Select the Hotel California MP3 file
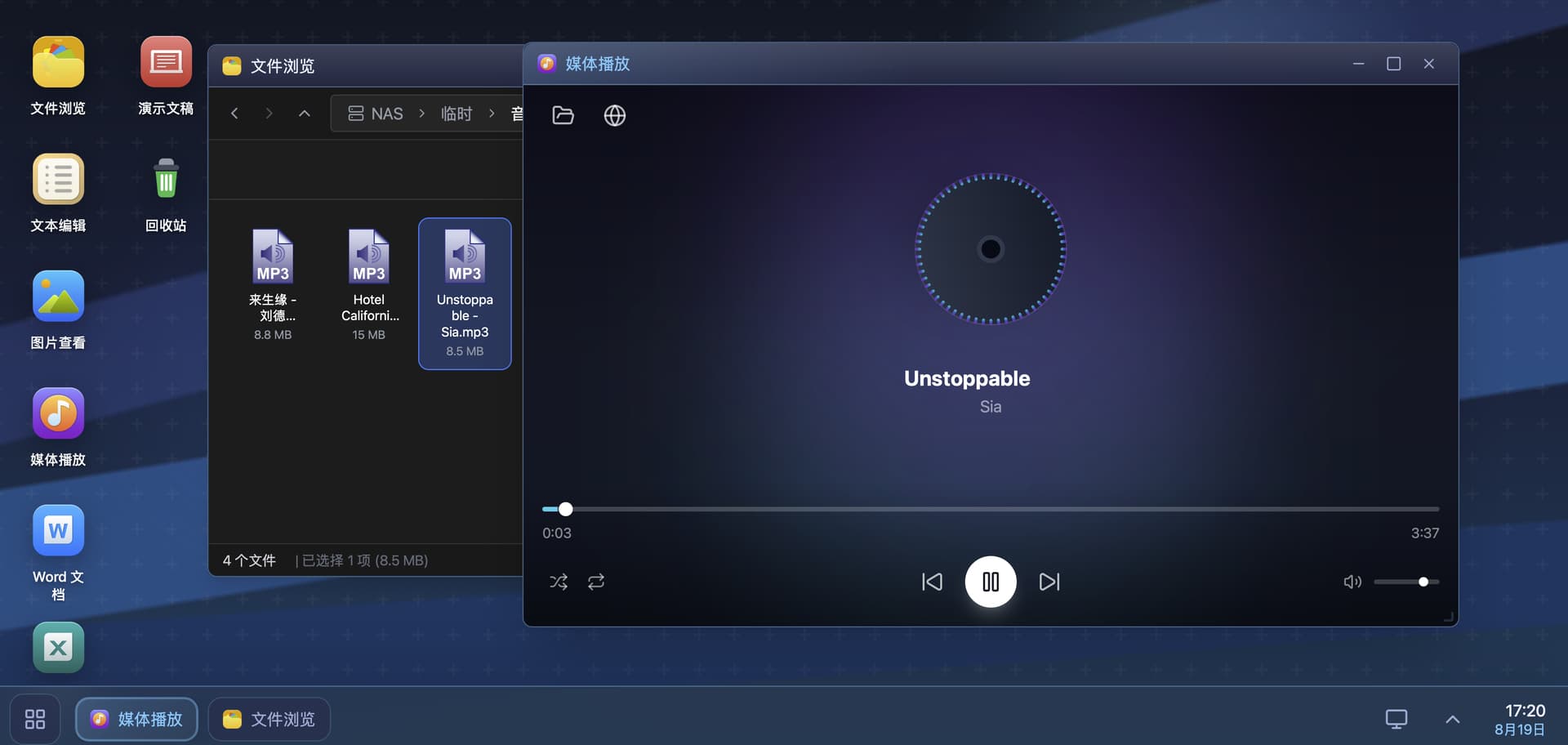This screenshot has height=745, width=1568. [368, 285]
